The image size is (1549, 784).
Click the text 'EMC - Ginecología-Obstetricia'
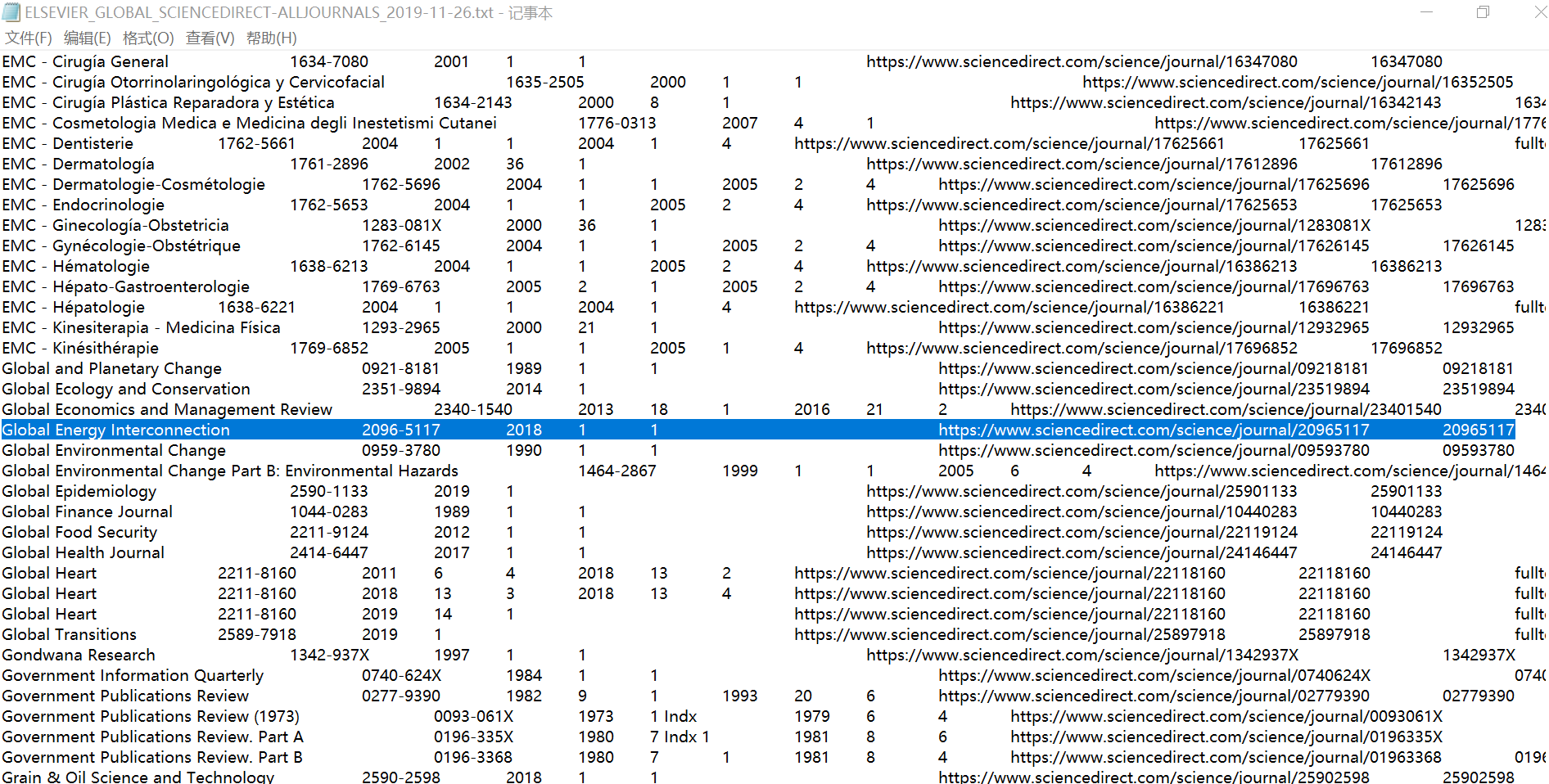pyautogui.click(x=115, y=225)
